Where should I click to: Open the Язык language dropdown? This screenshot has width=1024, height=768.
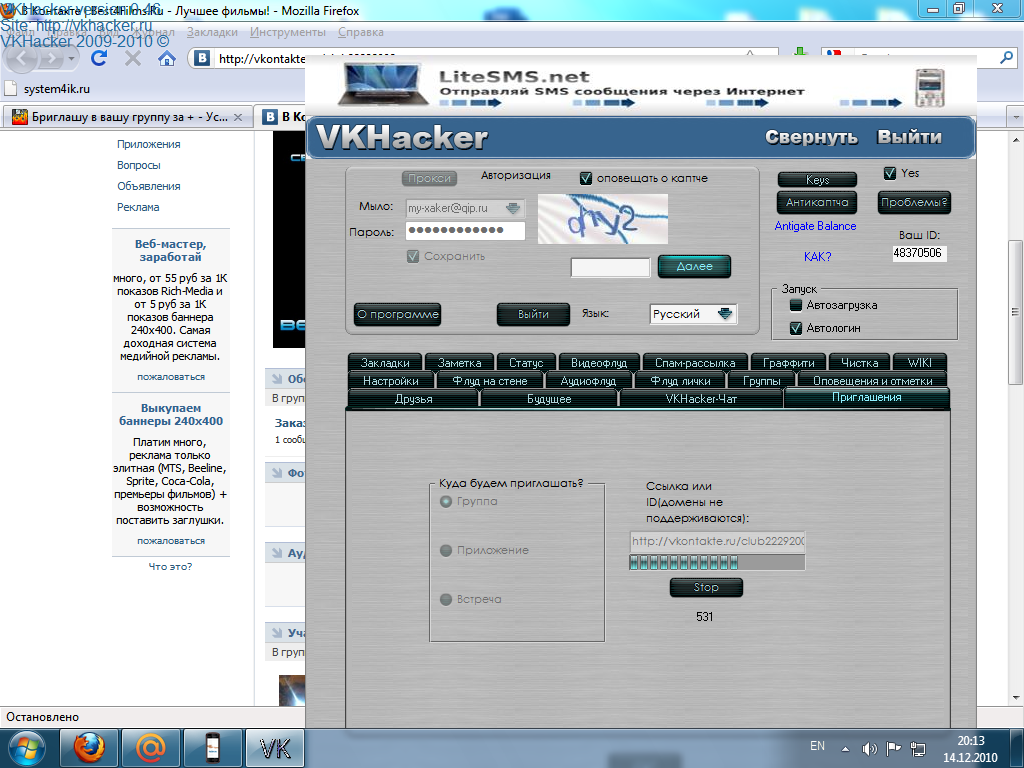725,314
